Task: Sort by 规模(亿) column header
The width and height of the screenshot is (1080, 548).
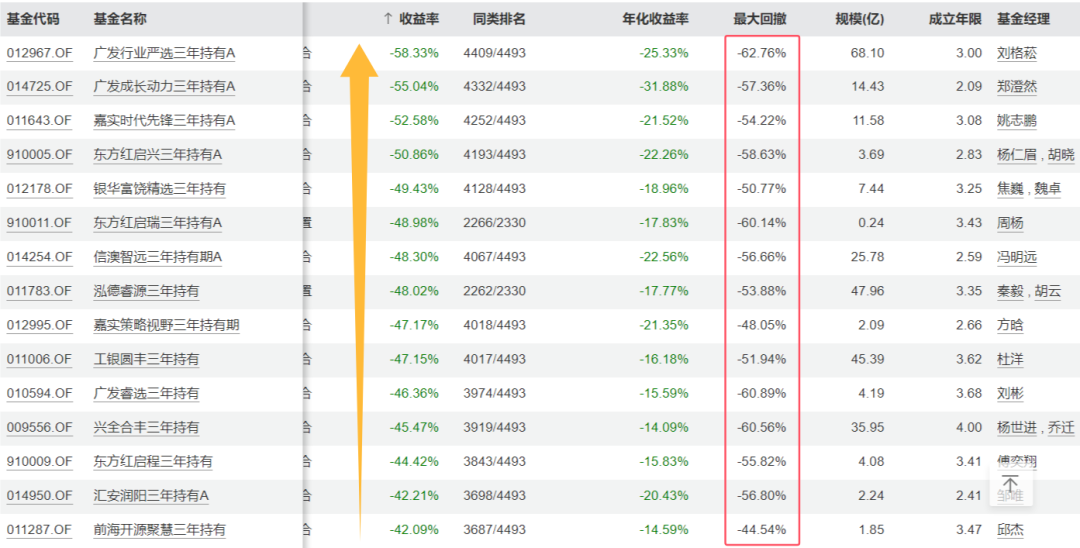Action: pos(860,19)
